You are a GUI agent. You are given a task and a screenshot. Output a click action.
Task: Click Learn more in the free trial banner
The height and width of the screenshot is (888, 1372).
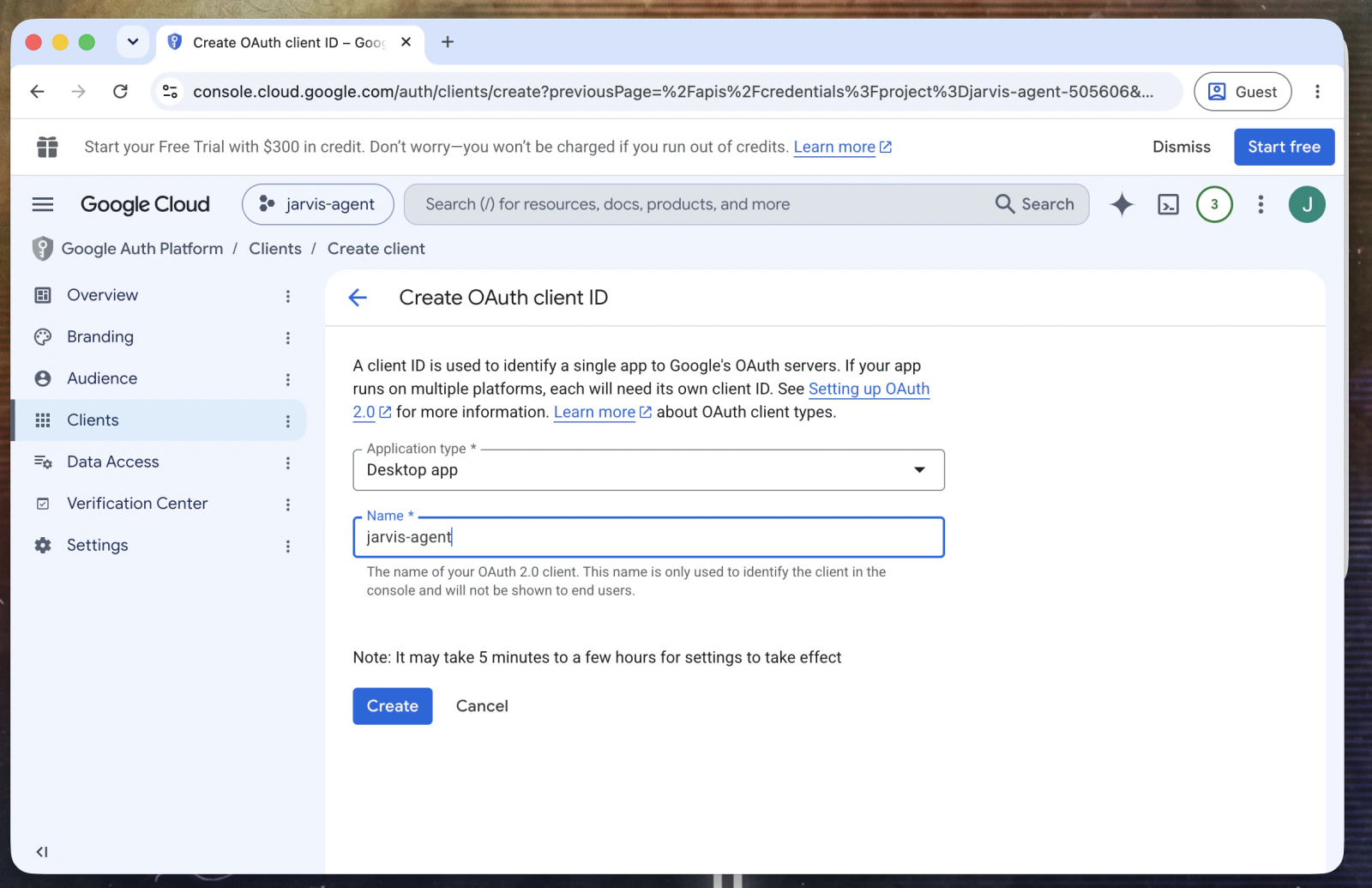[842, 148]
